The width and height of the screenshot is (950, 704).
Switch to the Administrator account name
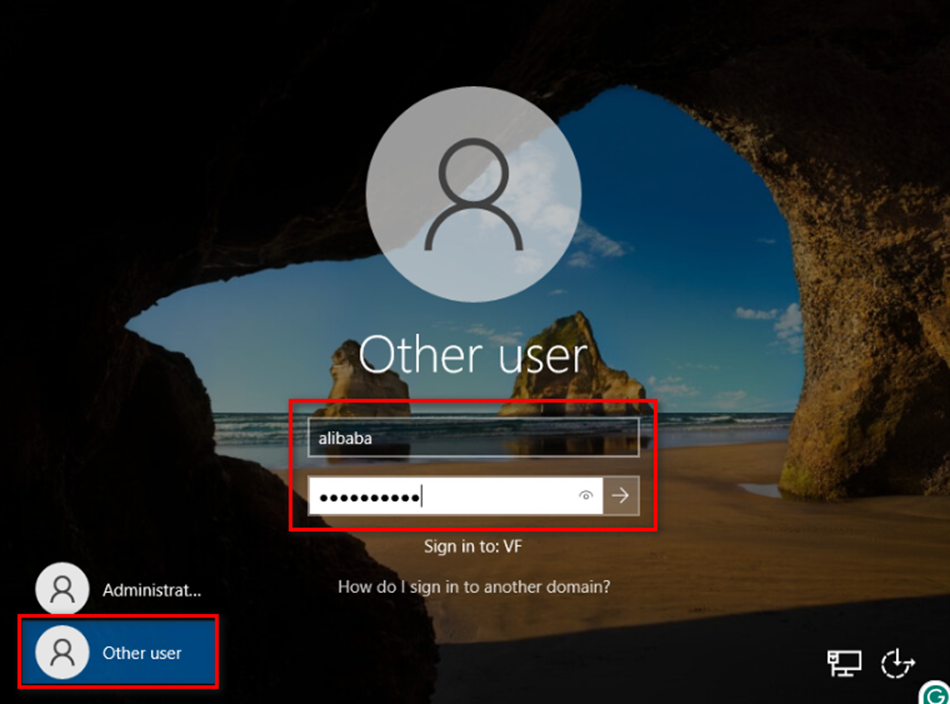(151, 590)
